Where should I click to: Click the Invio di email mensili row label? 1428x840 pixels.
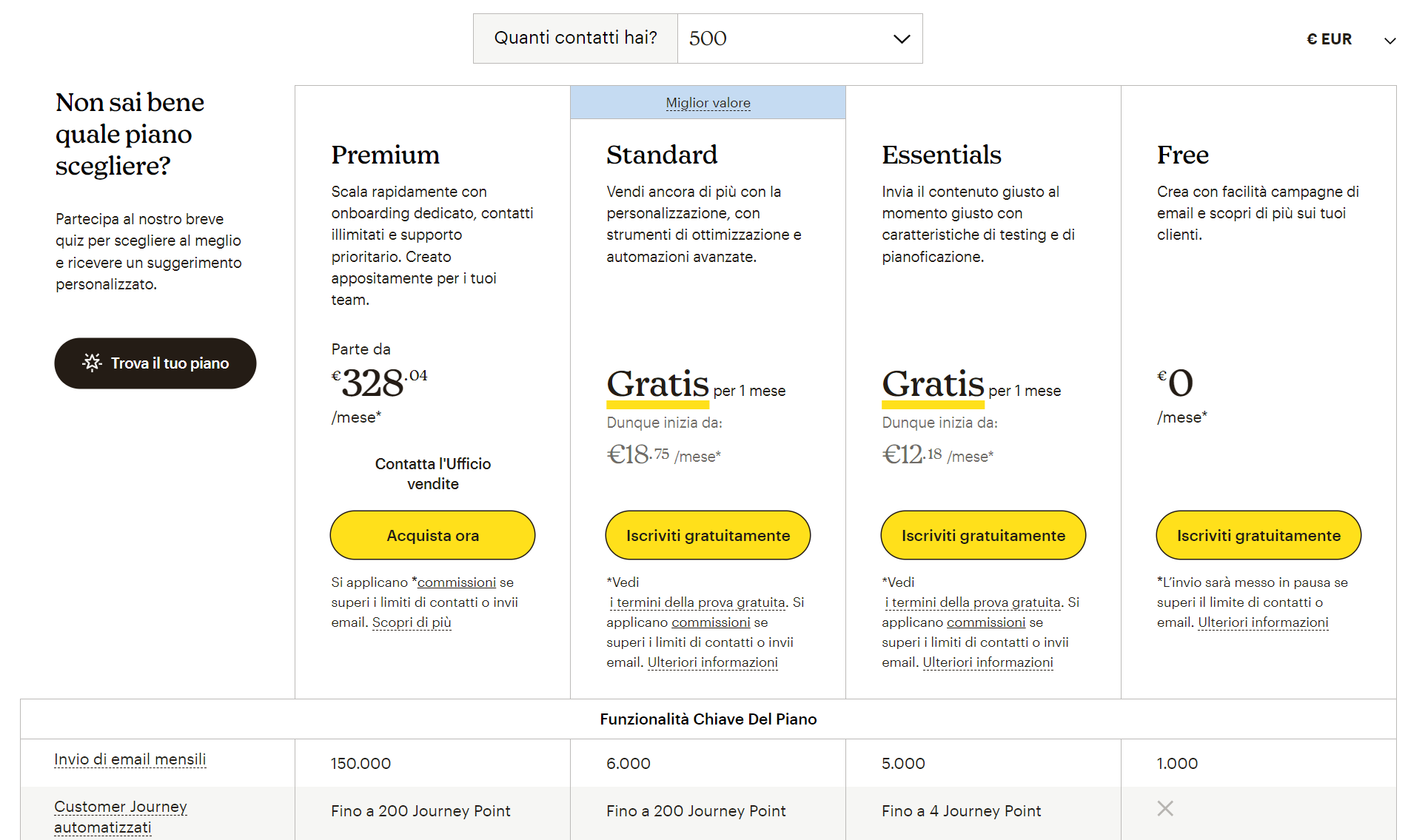130,759
